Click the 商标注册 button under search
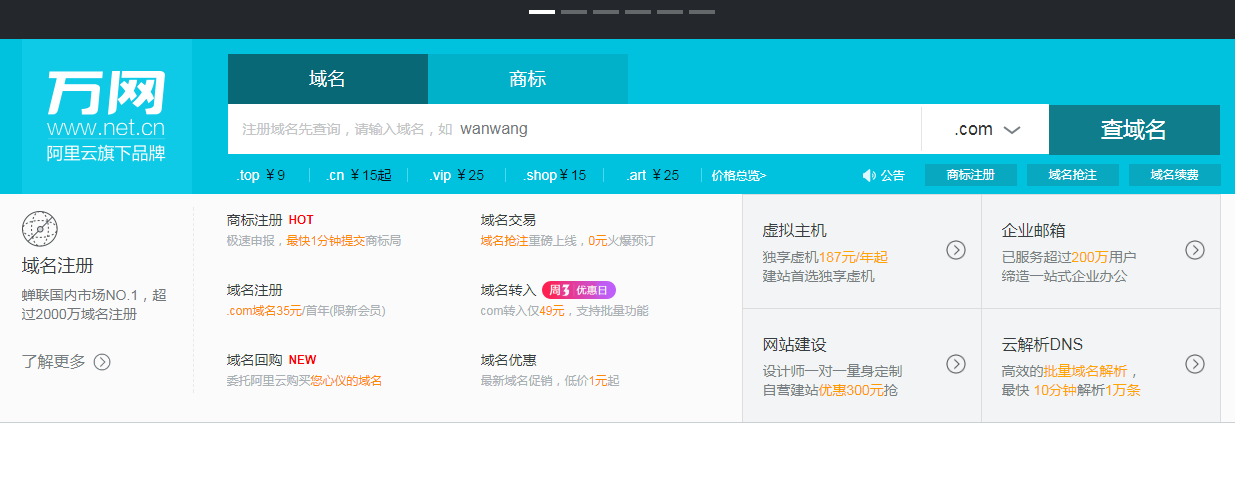 click(971, 175)
